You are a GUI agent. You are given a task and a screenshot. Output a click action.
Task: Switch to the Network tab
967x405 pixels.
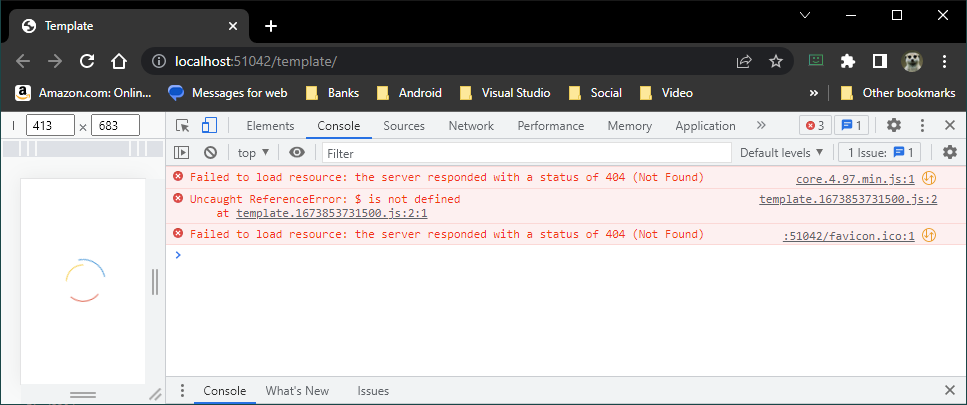471,126
